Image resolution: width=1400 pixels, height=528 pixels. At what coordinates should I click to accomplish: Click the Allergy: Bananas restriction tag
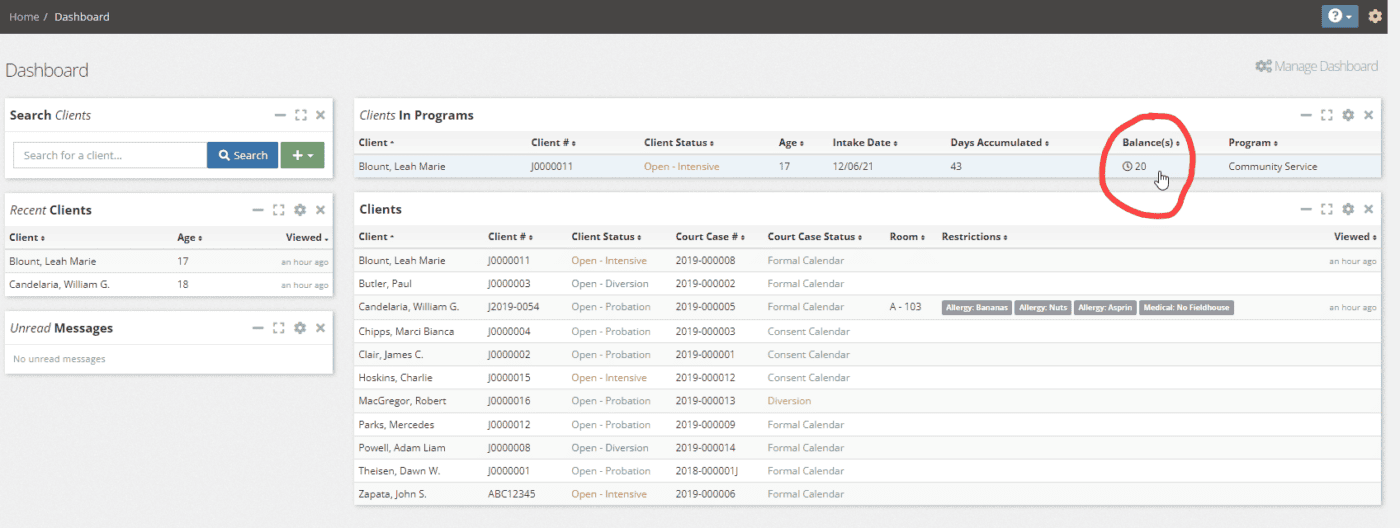976,308
